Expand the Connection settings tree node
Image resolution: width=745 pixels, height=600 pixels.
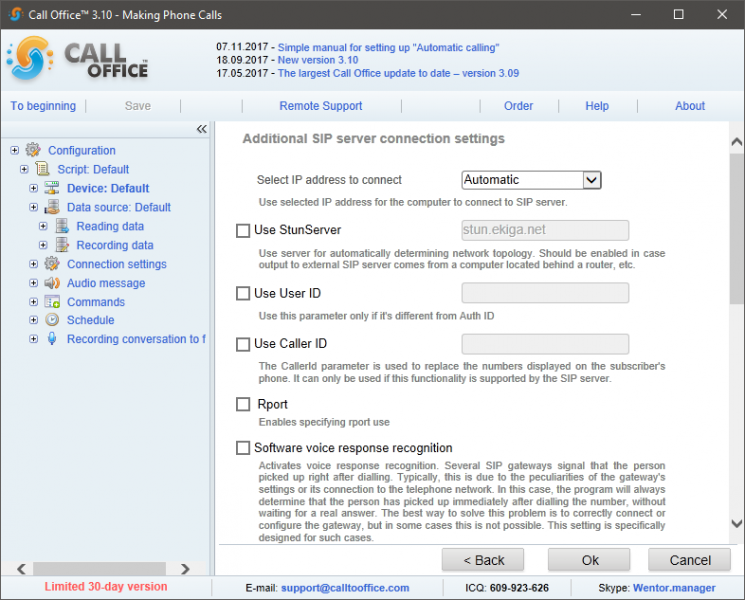(34, 264)
